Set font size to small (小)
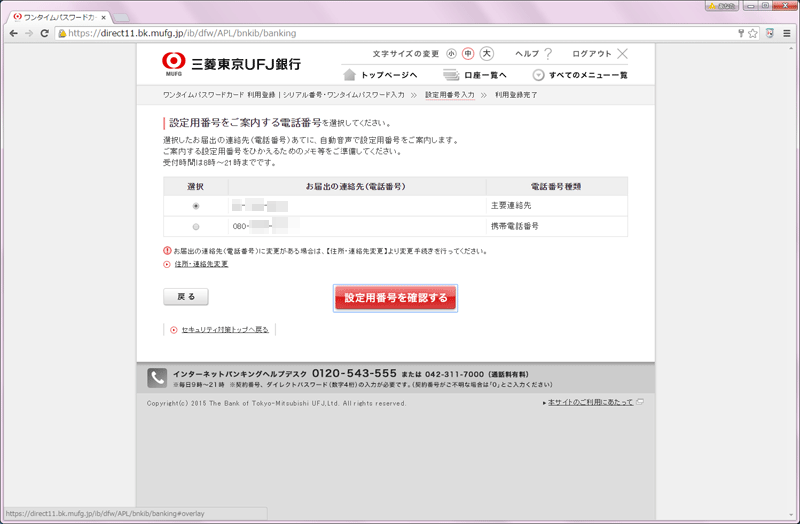 coord(451,54)
